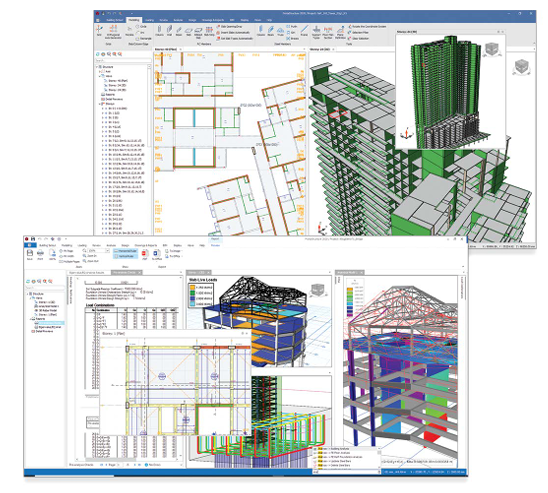The image size is (548, 493).
Task: Click the Plane Definition button
Action: (x=340, y=31)
